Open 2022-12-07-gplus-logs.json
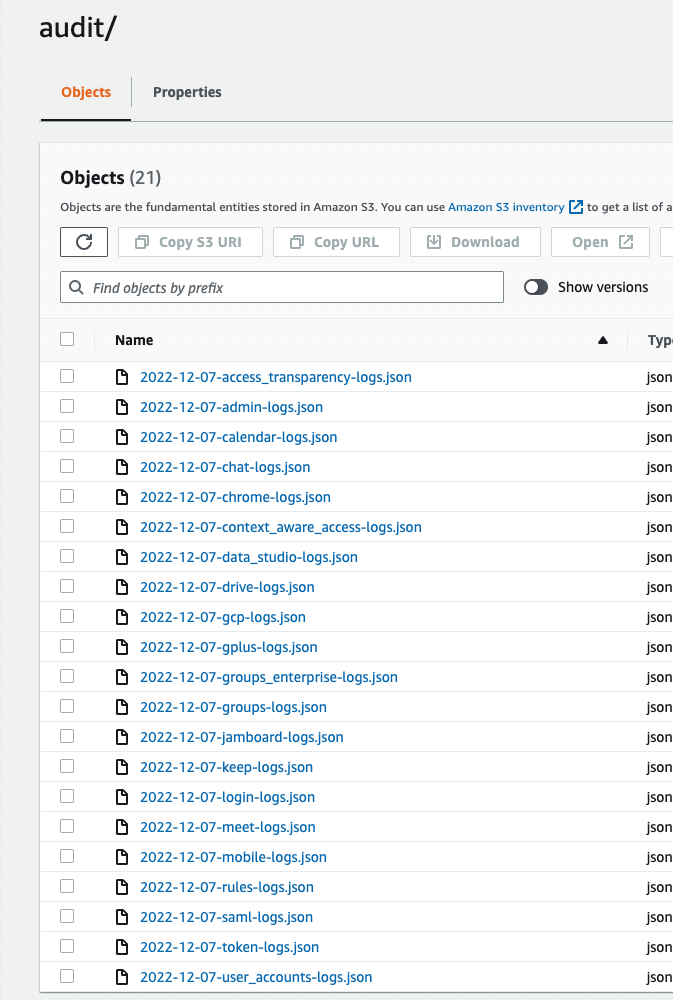673x1000 pixels. tap(228, 647)
